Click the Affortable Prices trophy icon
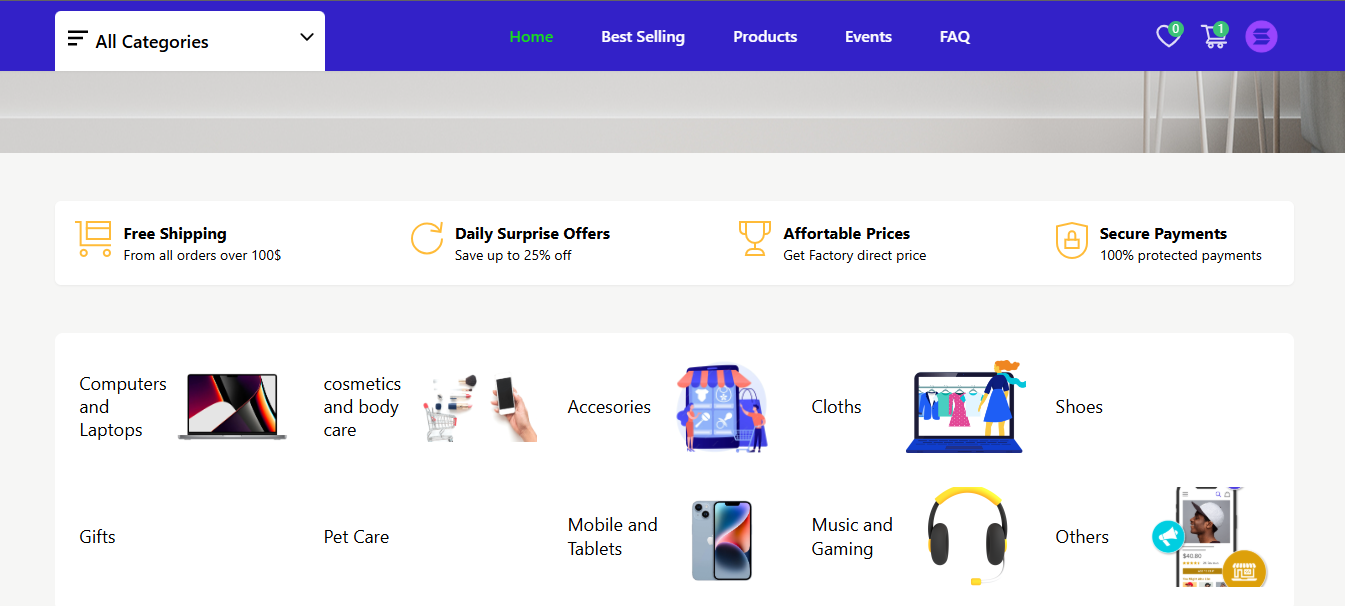 pos(754,240)
